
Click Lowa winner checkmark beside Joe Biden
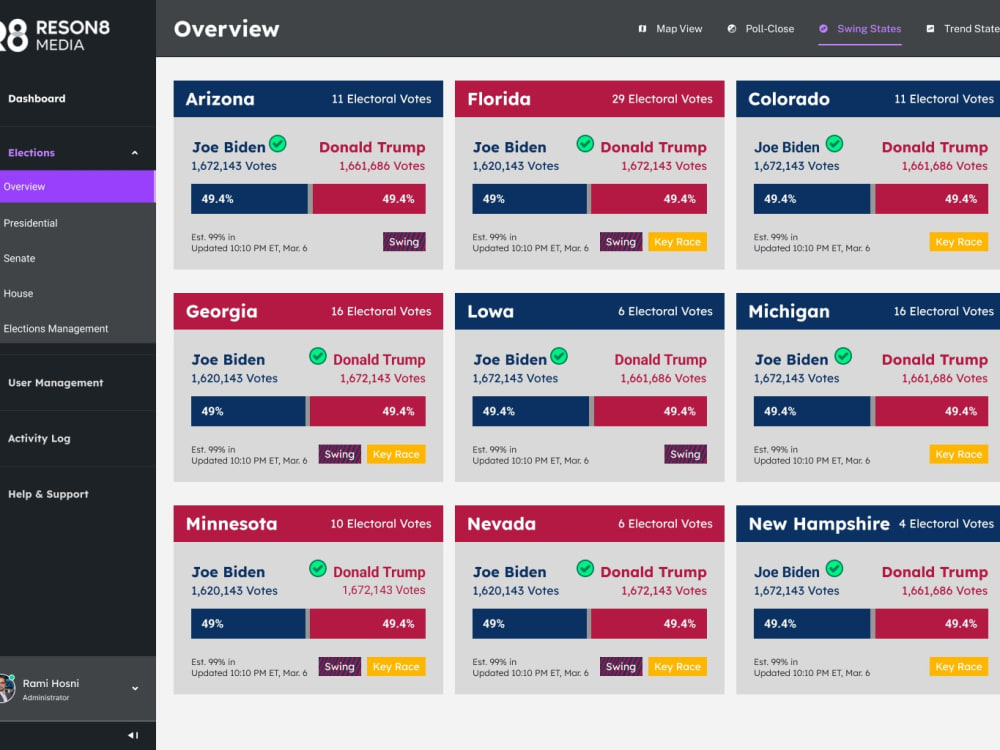tap(559, 356)
